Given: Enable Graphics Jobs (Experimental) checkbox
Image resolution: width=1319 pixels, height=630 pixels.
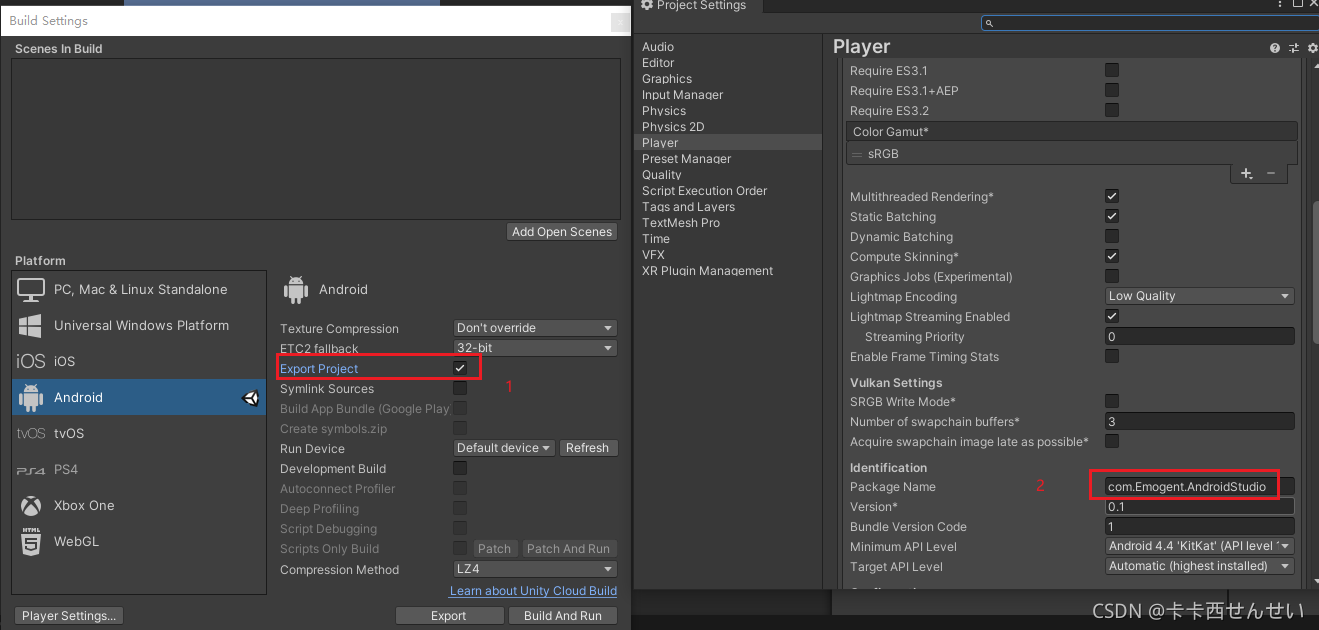Looking at the screenshot, I should pos(1112,276).
